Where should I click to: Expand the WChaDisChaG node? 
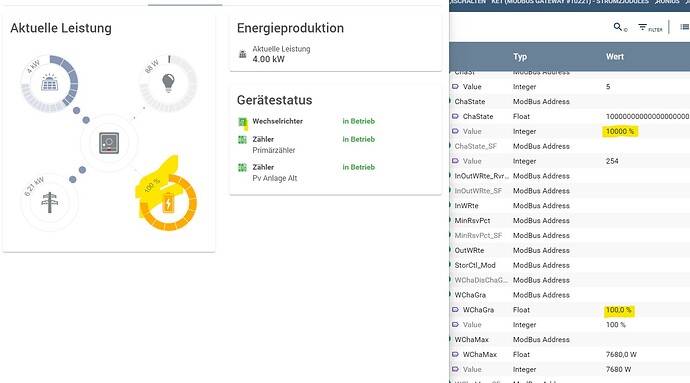click(450, 280)
